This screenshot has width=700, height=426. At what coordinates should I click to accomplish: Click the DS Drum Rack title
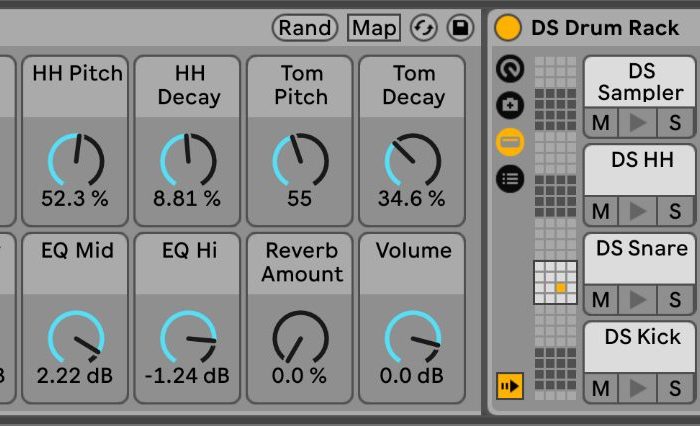coord(605,28)
